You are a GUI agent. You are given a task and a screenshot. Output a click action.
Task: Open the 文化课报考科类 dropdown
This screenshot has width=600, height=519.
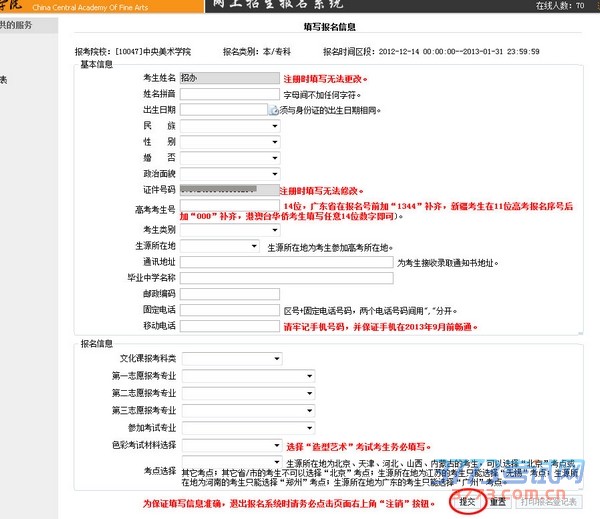(x=232, y=358)
